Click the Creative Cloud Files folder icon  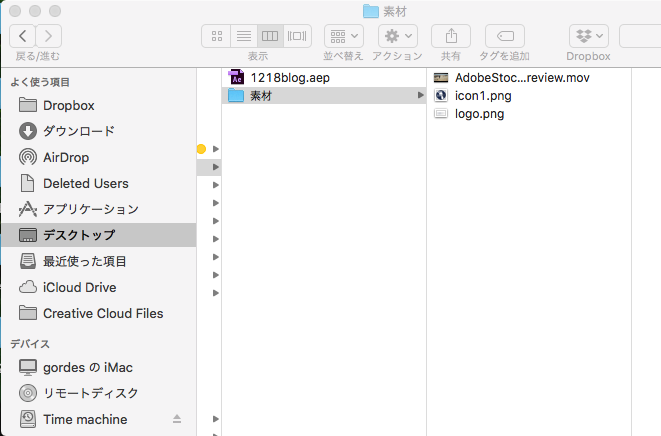[28, 313]
